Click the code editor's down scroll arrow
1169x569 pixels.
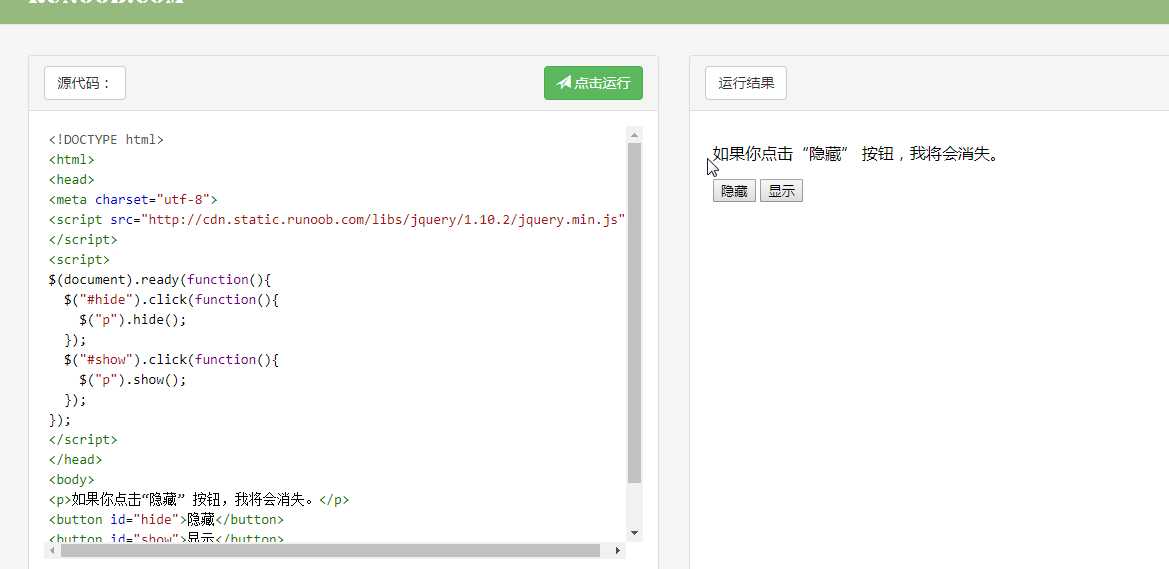coord(634,532)
